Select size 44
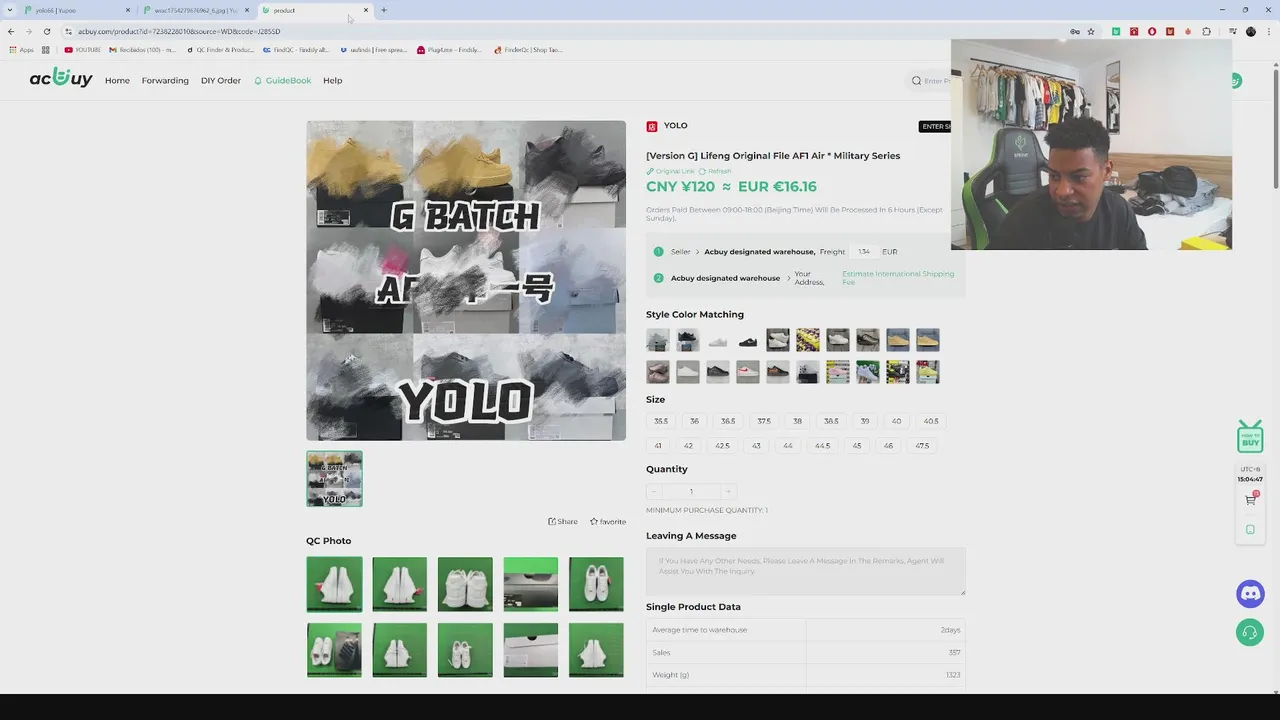The width and height of the screenshot is (1280, 720). click(x=788, y=446)
